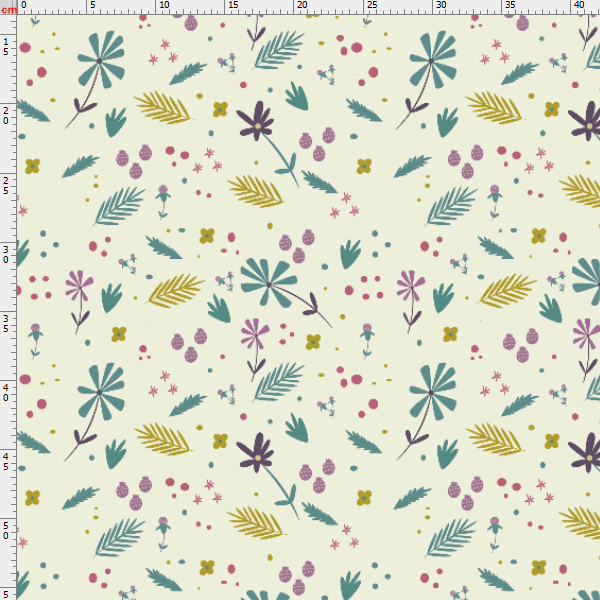
Task: Click the 10 mark on the horizontal ruler
Action: (x=164, y=5)
